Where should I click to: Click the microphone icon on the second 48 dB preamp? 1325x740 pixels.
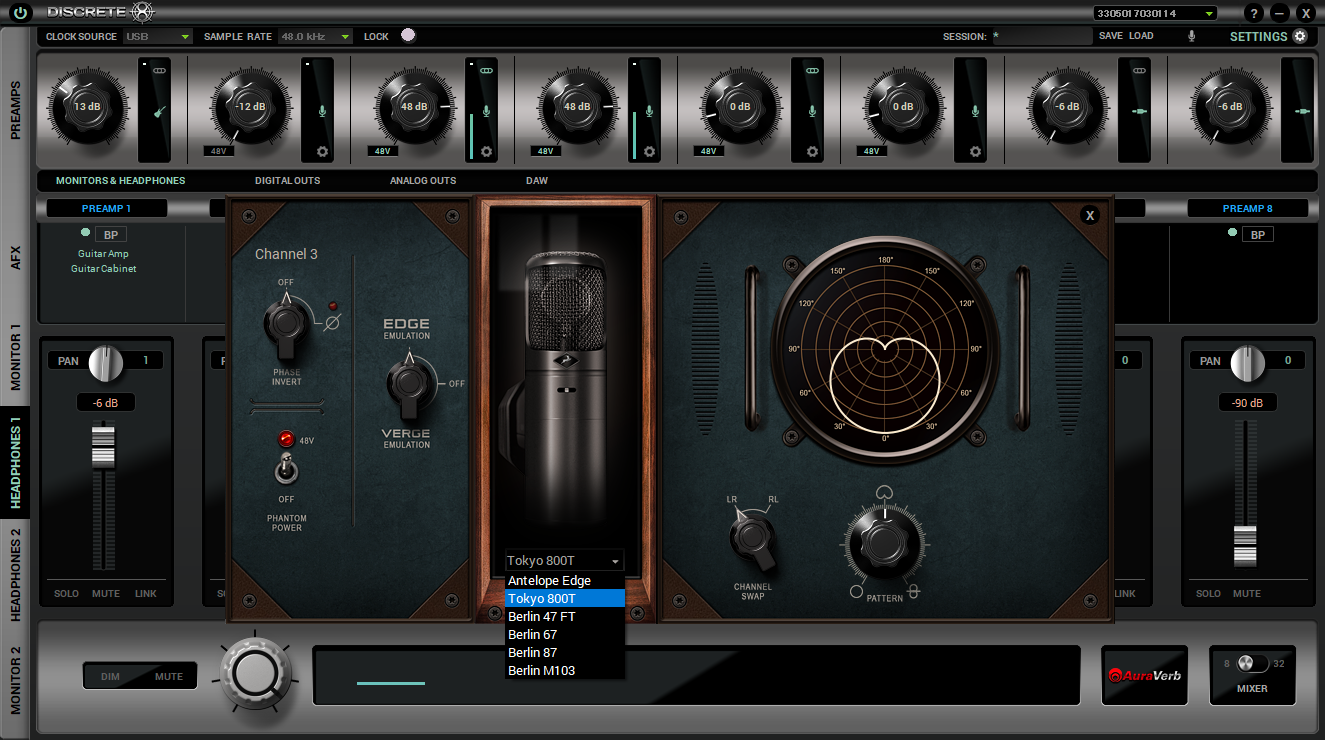tap(649, 111)
